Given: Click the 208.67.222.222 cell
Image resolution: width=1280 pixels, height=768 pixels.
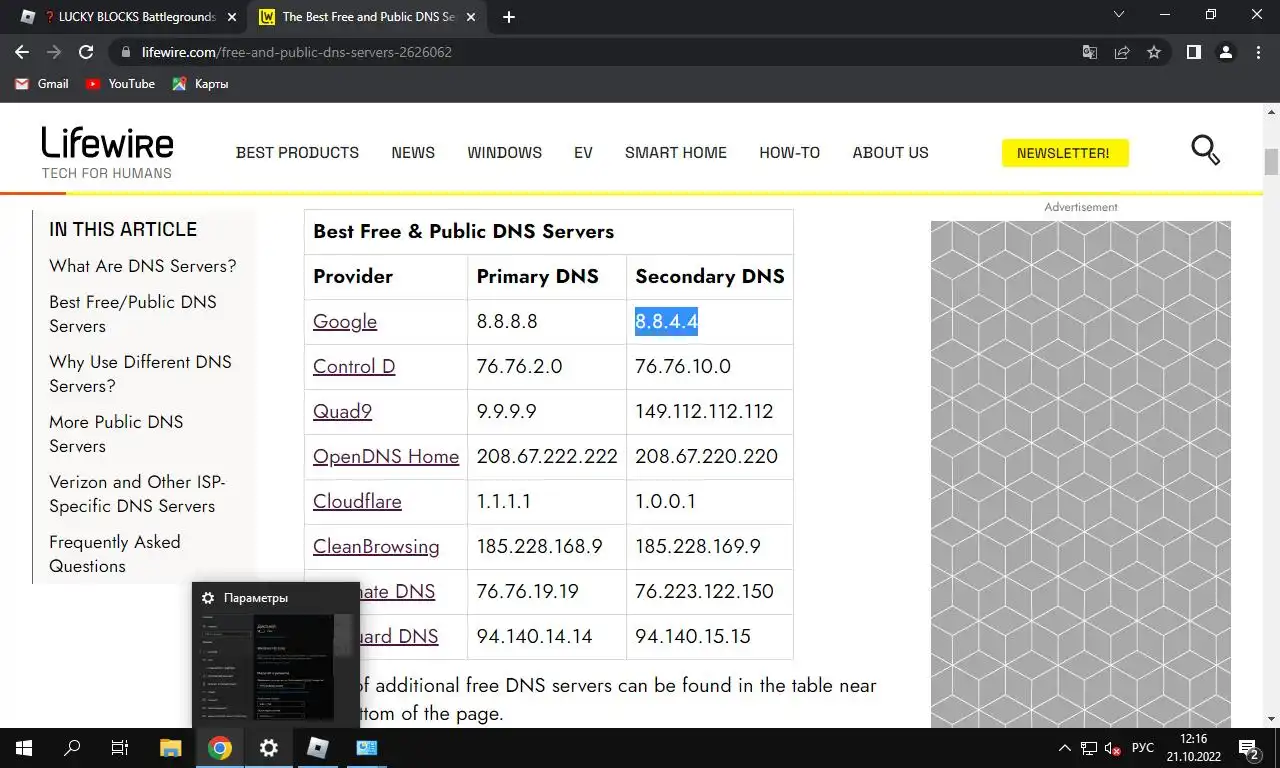Looking at the screenshot, I should (x=547, y=456).
